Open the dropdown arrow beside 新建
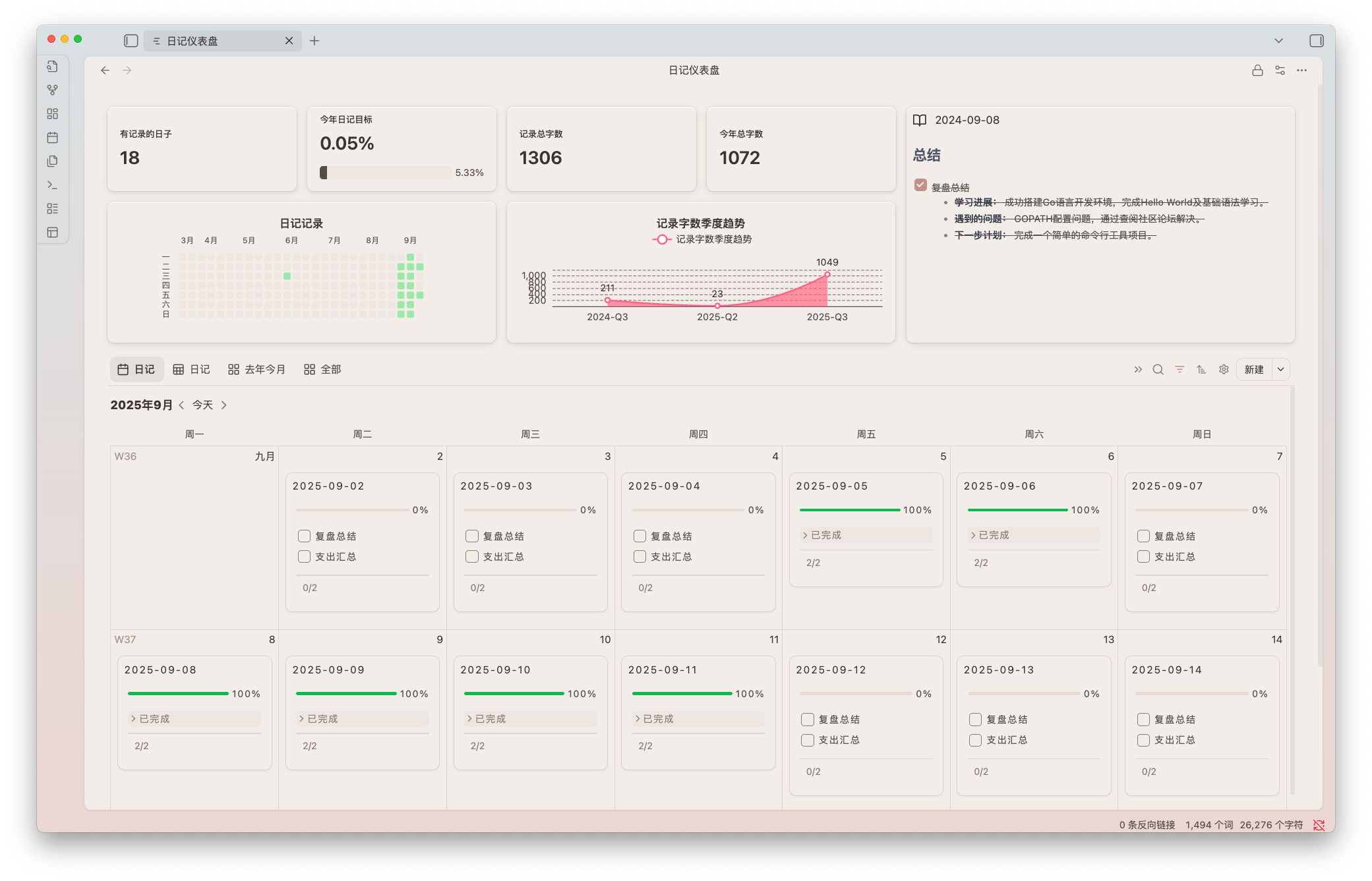This screenshot has width=1372, height=881. pyautogui.click(x=1280, y=370)
